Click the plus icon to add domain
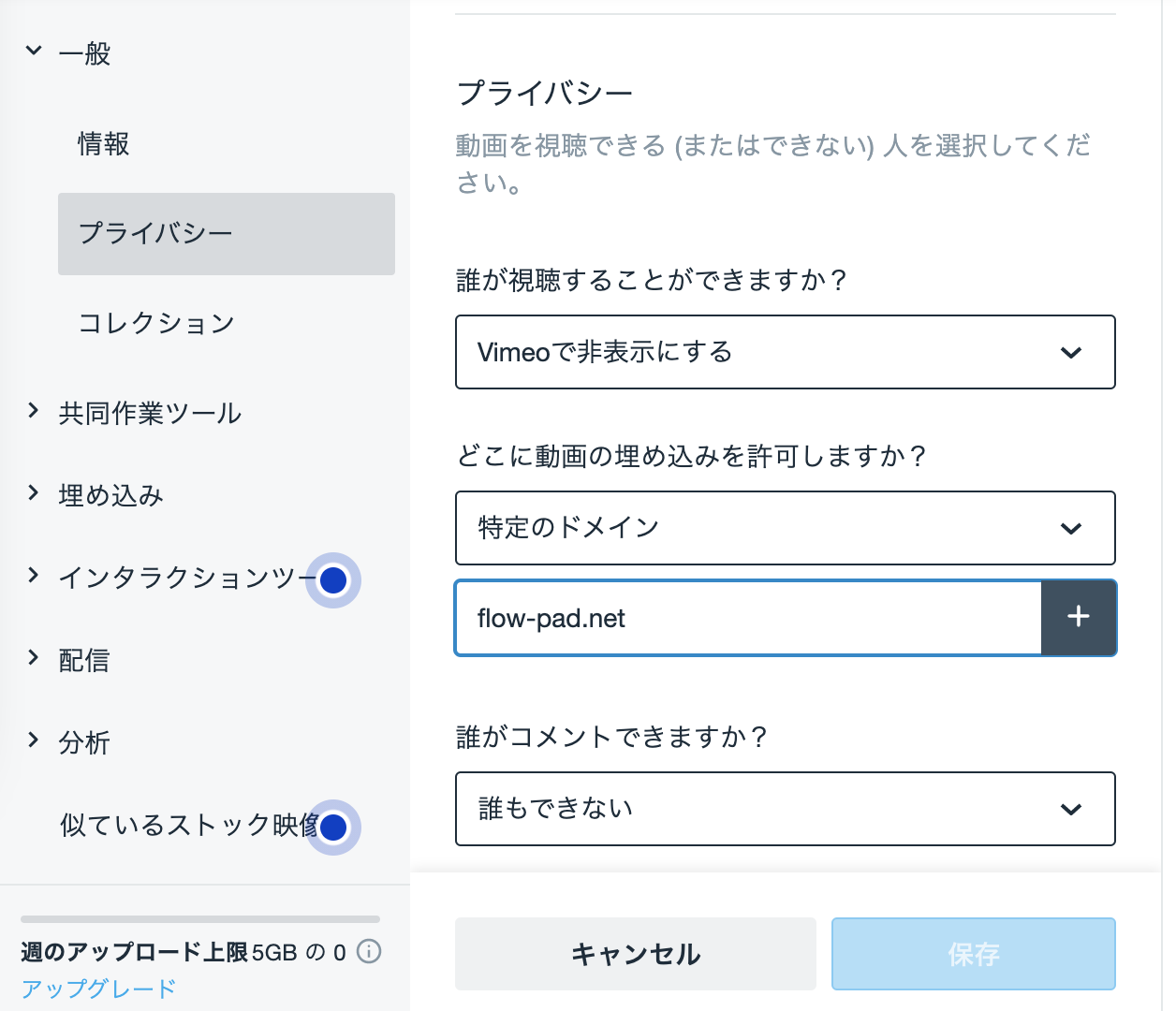1176x1011 pixels. [1078, 617]
